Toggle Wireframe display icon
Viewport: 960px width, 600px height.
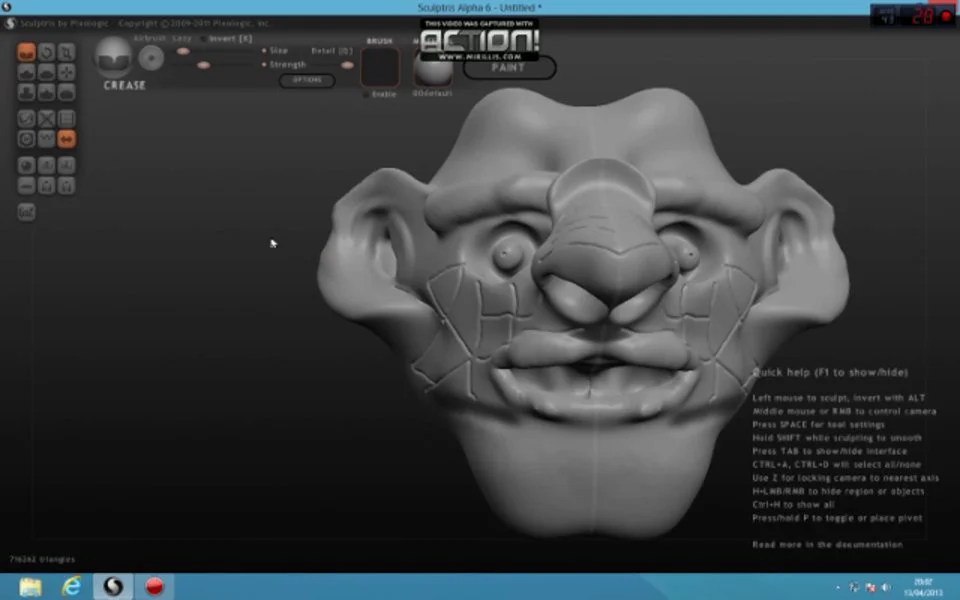47,139
